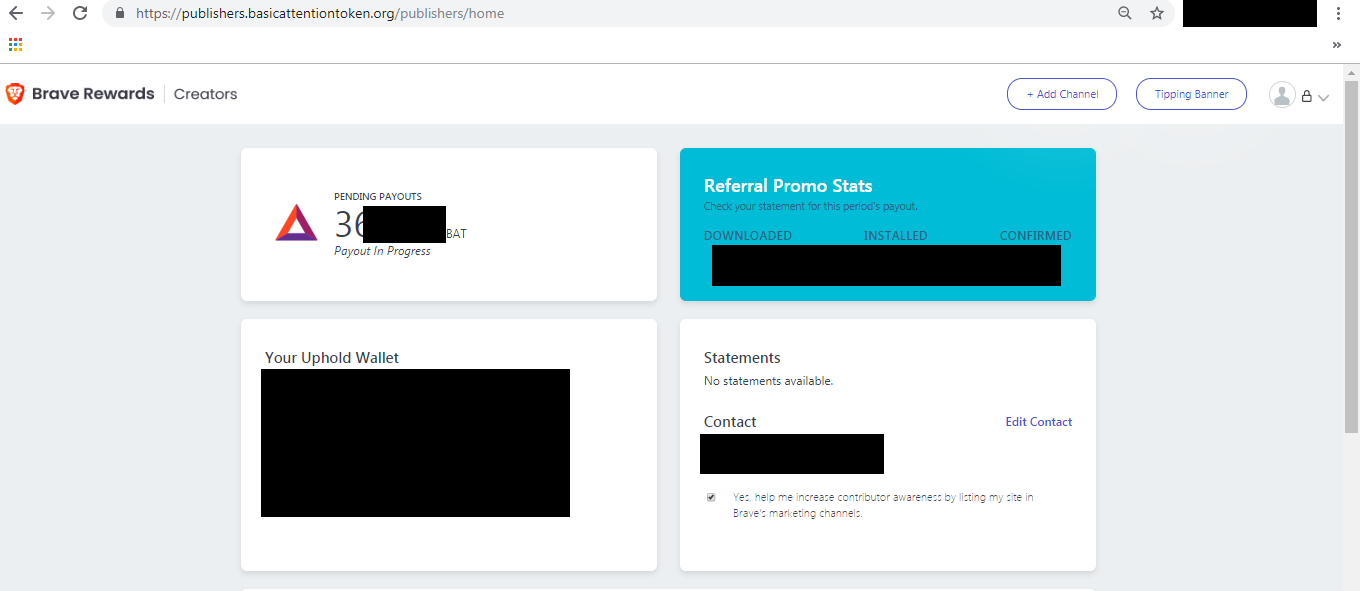Click the CONFIRMED stat label
The height and width of the screenshot is (591, 1366).
[x=1035, y=236]
